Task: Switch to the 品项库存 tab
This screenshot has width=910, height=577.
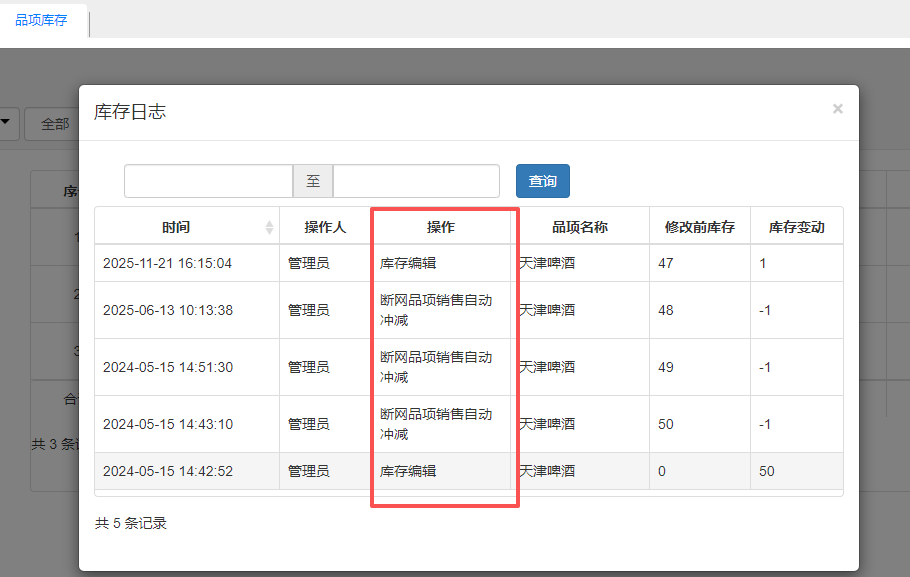Action: point(41,20)
